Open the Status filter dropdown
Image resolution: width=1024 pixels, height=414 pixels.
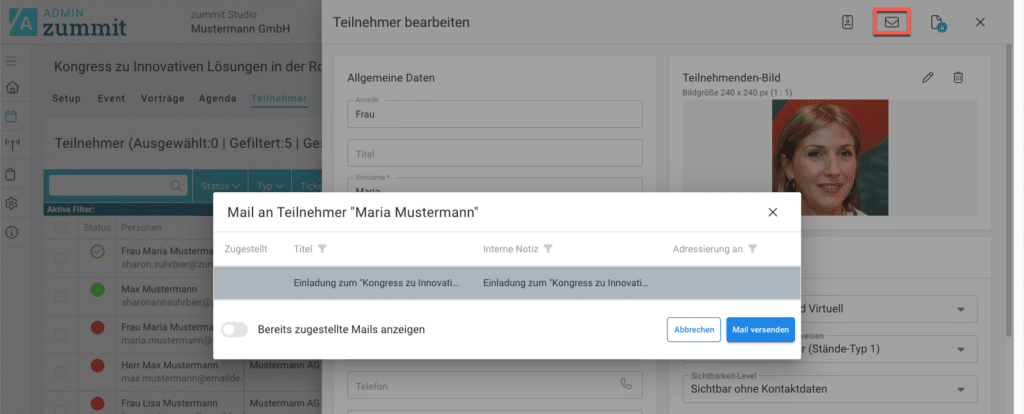(x=221, y=185)
